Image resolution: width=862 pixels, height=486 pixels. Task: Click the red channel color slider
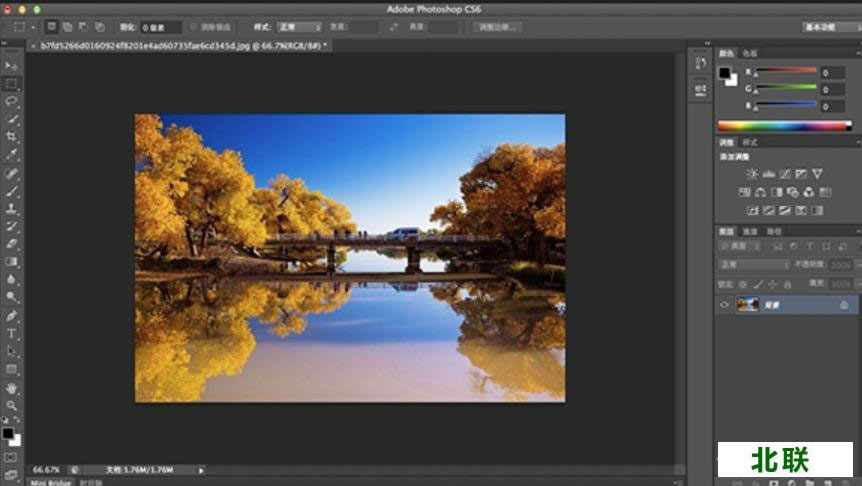[x=785, y=72]
